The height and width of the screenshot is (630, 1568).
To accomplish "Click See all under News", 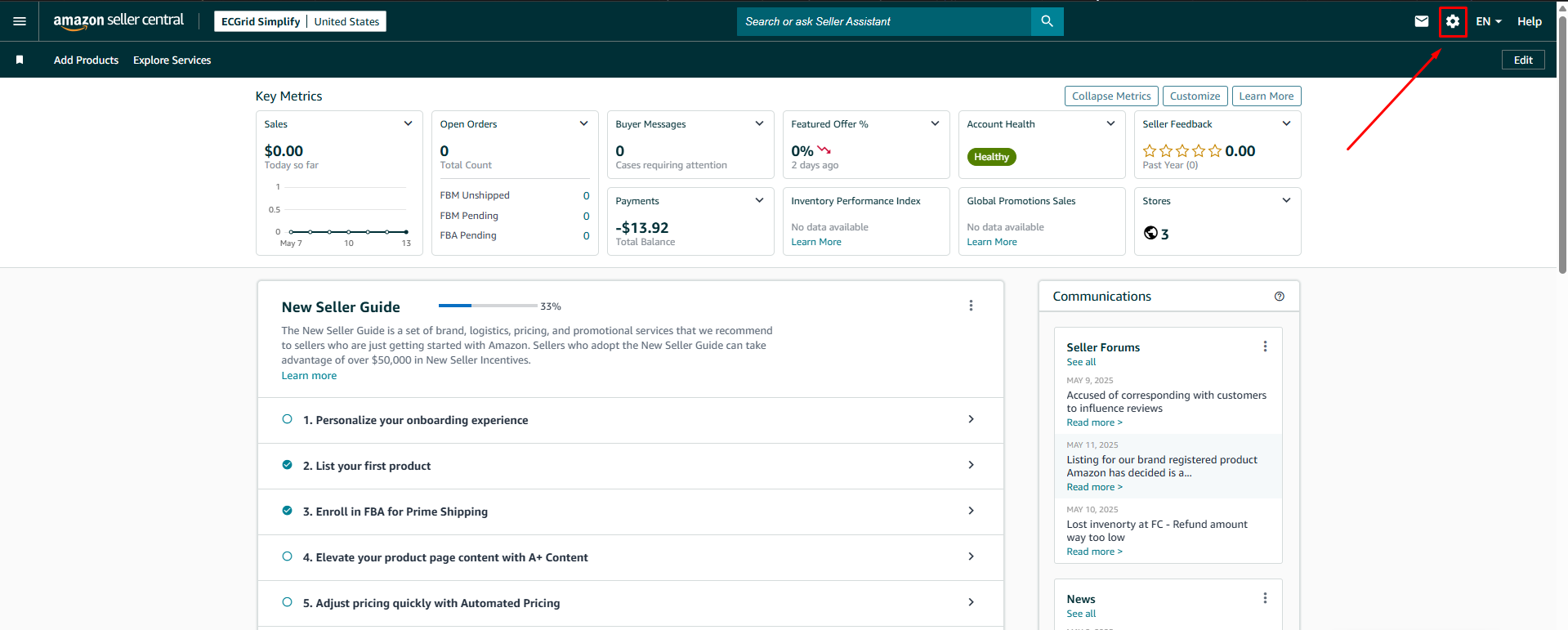I will click(1081, 614).
